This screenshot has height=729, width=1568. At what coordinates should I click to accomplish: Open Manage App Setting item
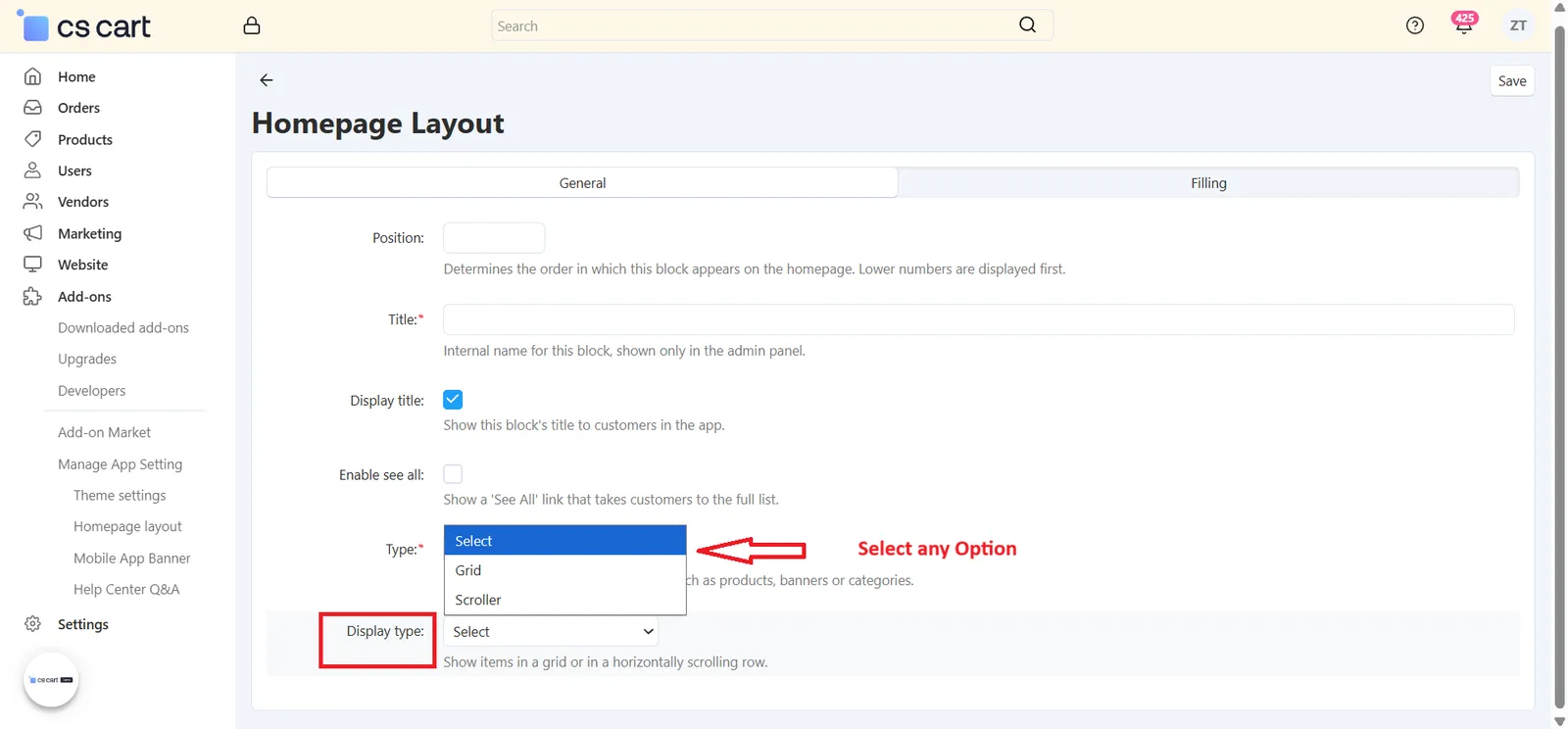click(120, 464)
